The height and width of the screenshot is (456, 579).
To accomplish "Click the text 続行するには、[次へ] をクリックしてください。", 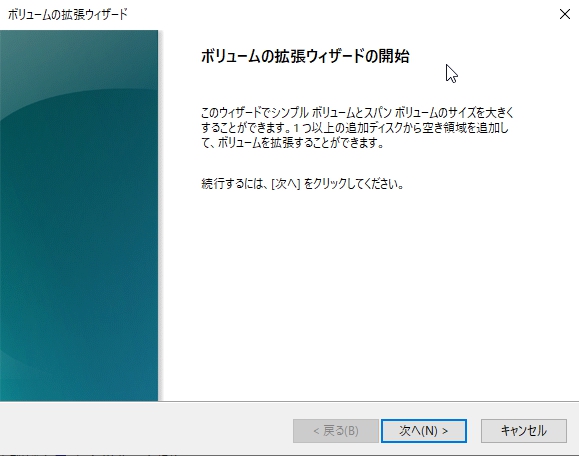I will (x=302, y=184).
